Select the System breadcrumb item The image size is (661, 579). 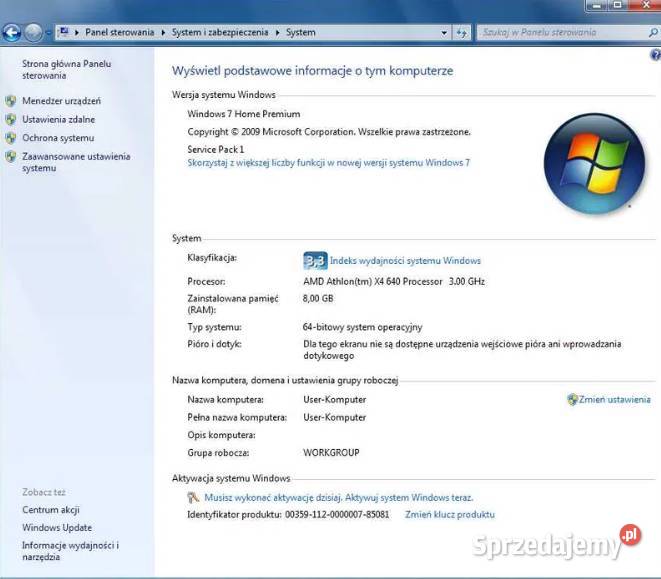click(x=301, y=32)
